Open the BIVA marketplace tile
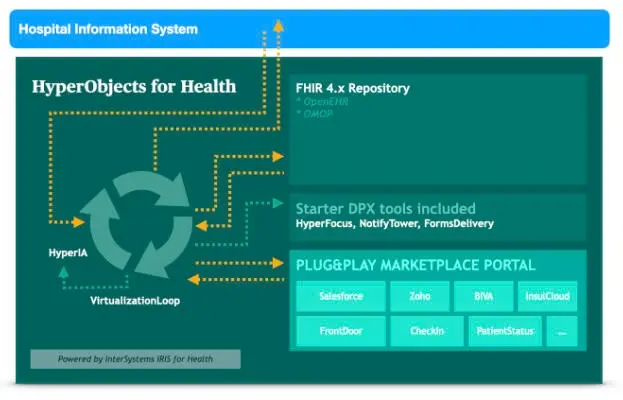 (x=484, y=296)
